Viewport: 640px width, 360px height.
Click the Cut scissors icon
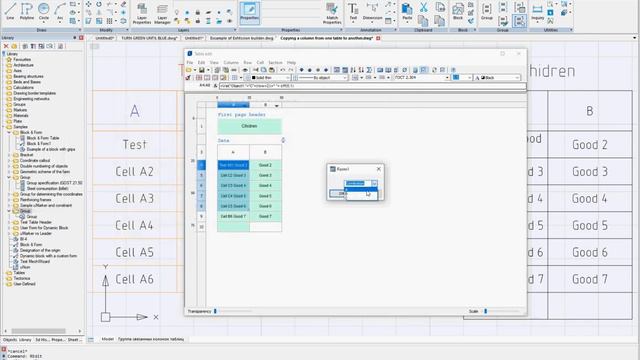(x=423, y=7)
